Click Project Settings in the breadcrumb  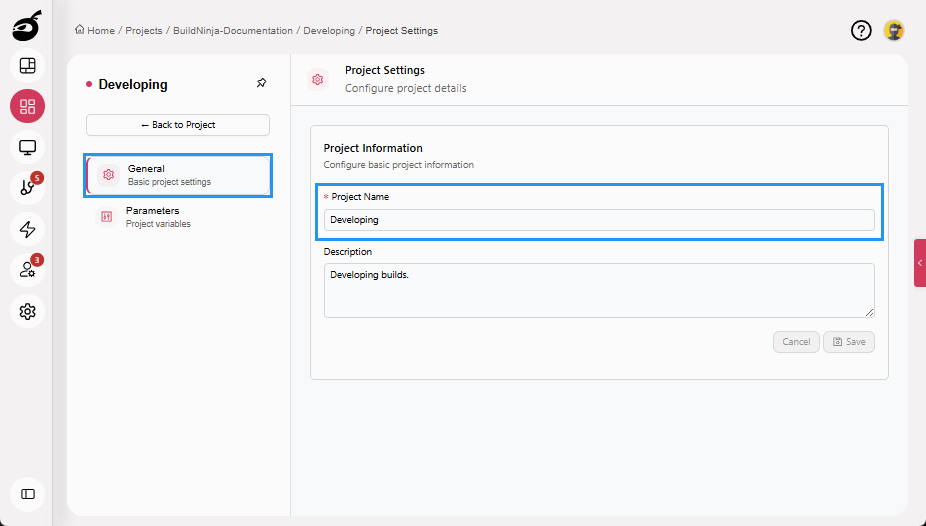pyautogui.click(x=402, y=31)
